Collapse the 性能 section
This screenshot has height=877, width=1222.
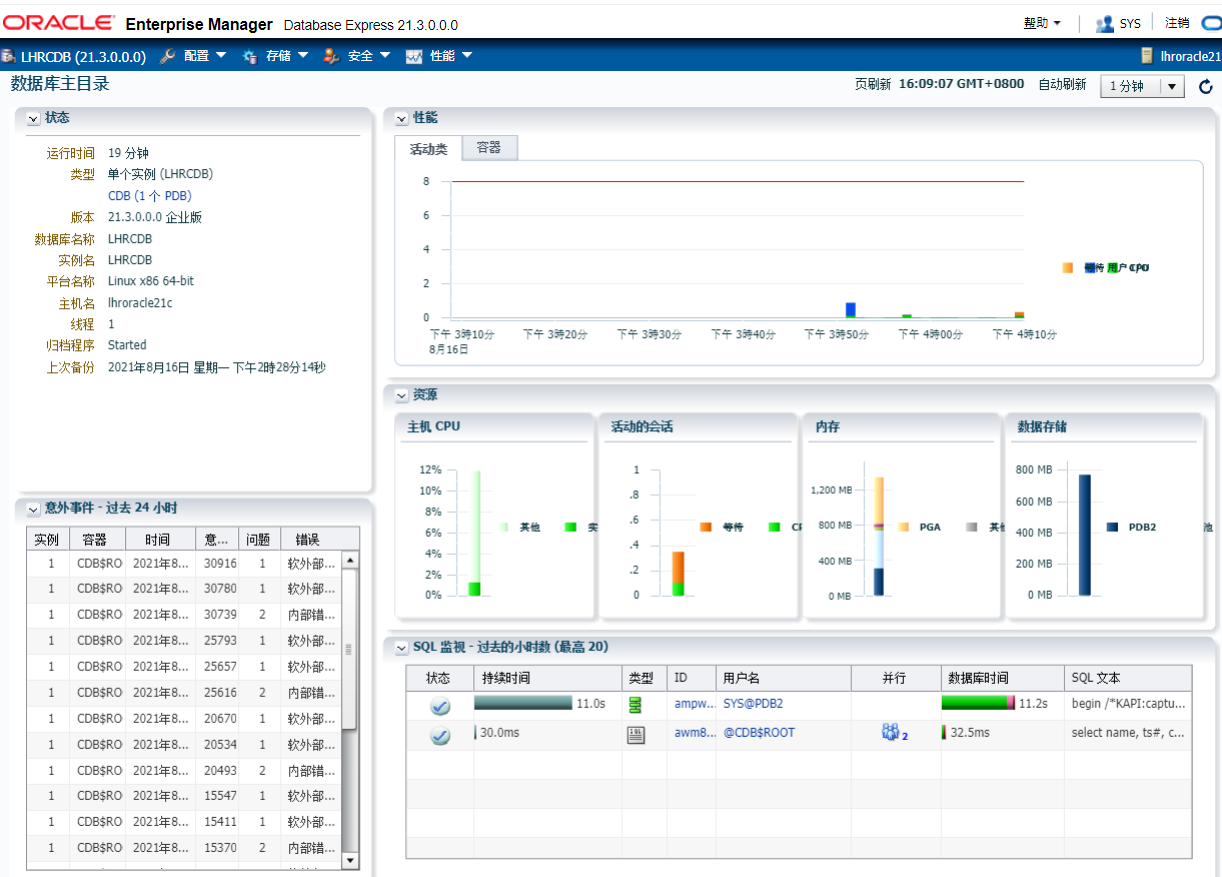coord(401,117)
